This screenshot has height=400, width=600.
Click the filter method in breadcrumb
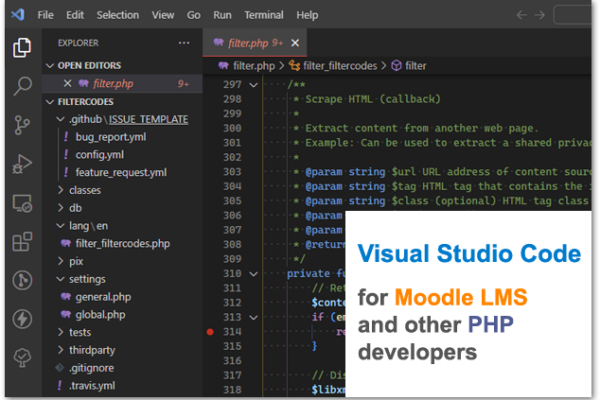(x=416, y=66)
